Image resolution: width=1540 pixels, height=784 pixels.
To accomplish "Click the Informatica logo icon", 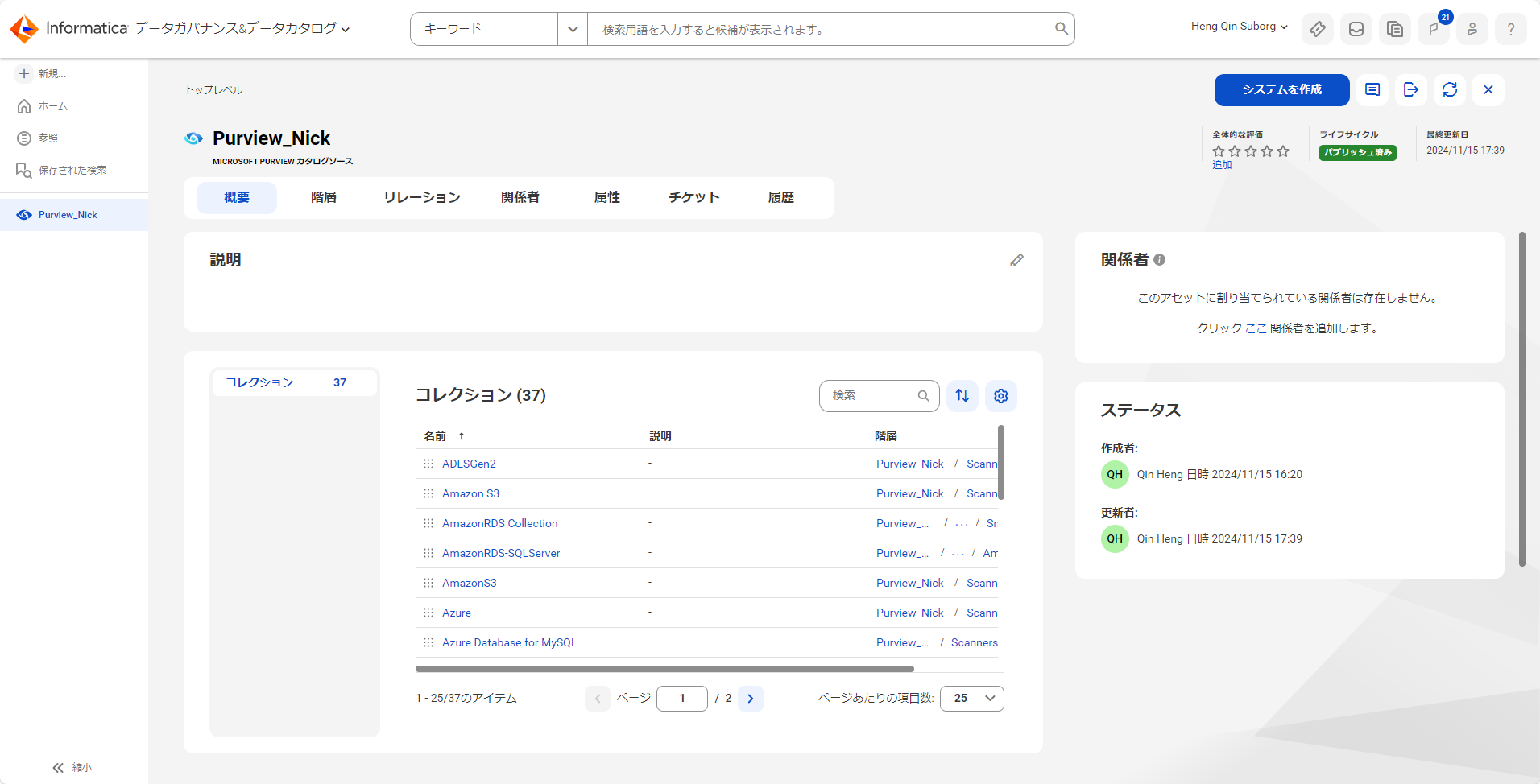I will (24, 29).
